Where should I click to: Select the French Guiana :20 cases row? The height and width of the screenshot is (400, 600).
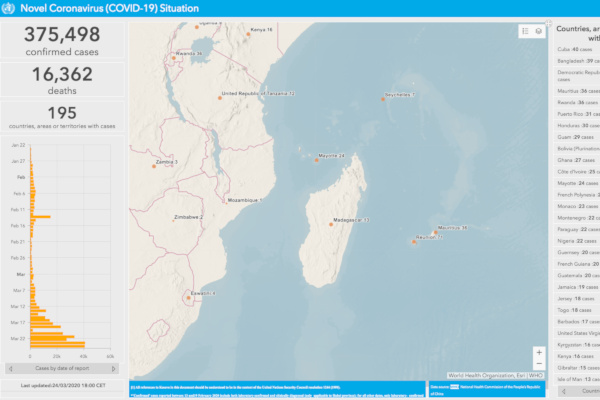click(577, 264)
